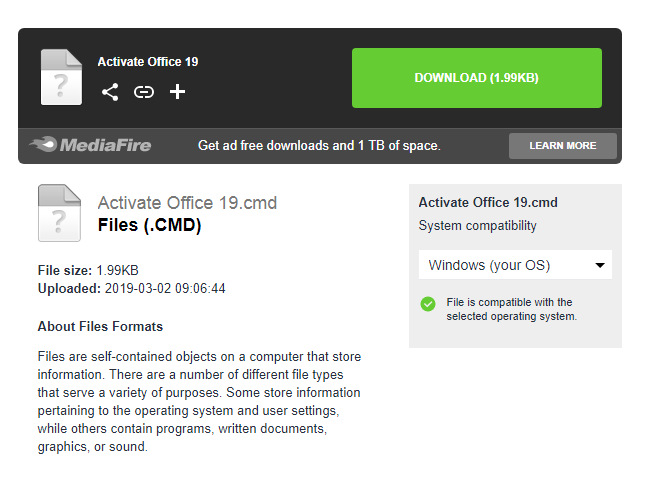Click the file icon in the dark header

click(61, 77)
